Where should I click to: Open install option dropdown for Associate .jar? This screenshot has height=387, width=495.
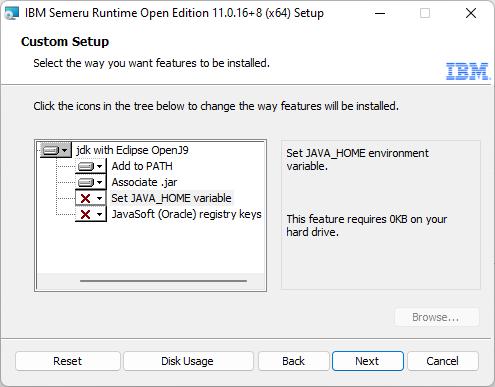click(x=91, y=182)
